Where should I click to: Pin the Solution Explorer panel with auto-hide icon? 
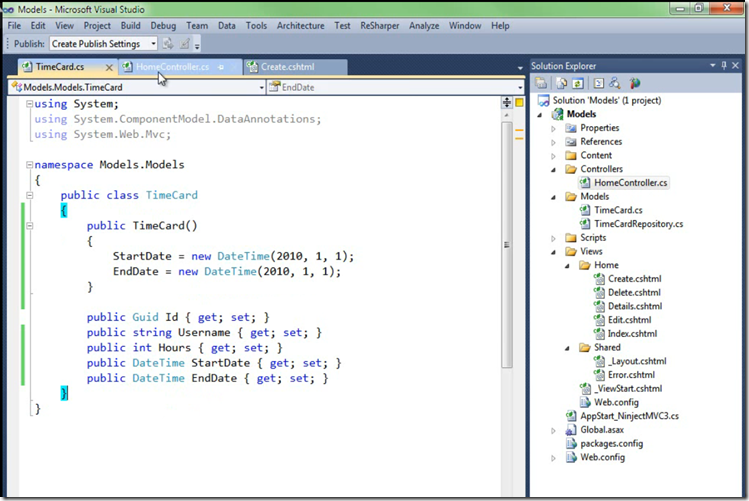click(724, 65)
